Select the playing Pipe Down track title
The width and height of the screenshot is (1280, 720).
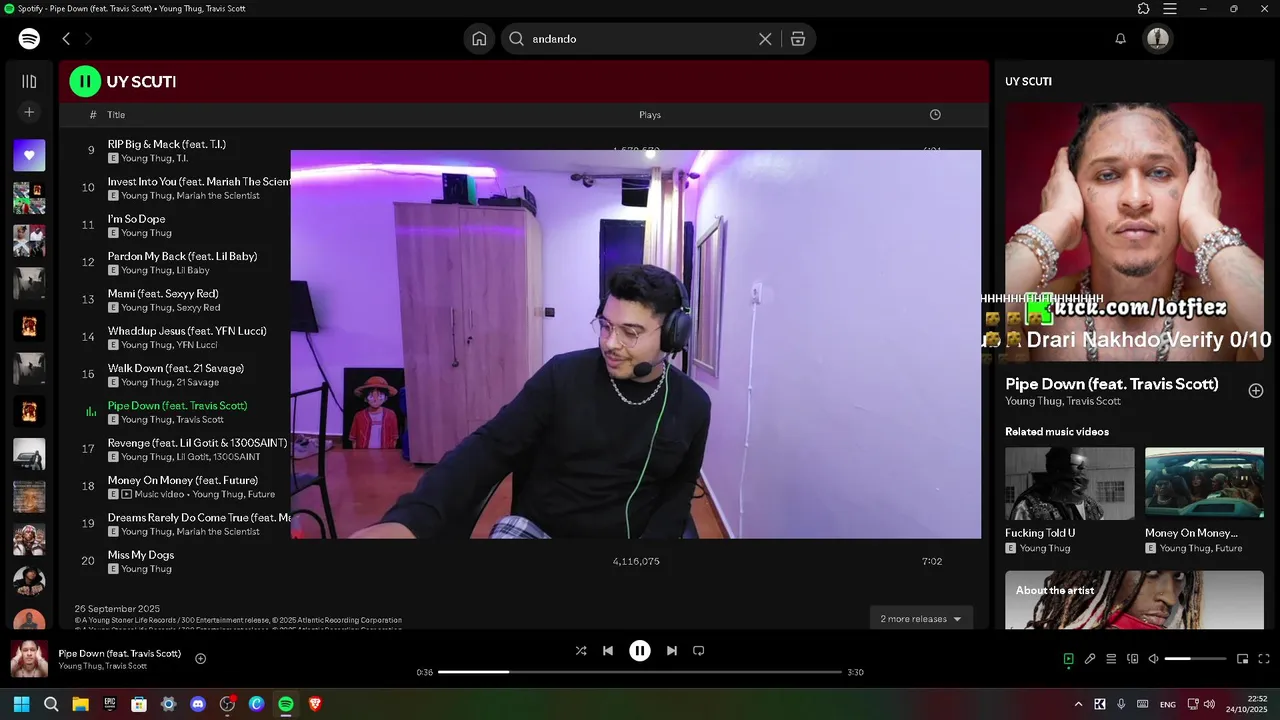[x=177, y=406]
